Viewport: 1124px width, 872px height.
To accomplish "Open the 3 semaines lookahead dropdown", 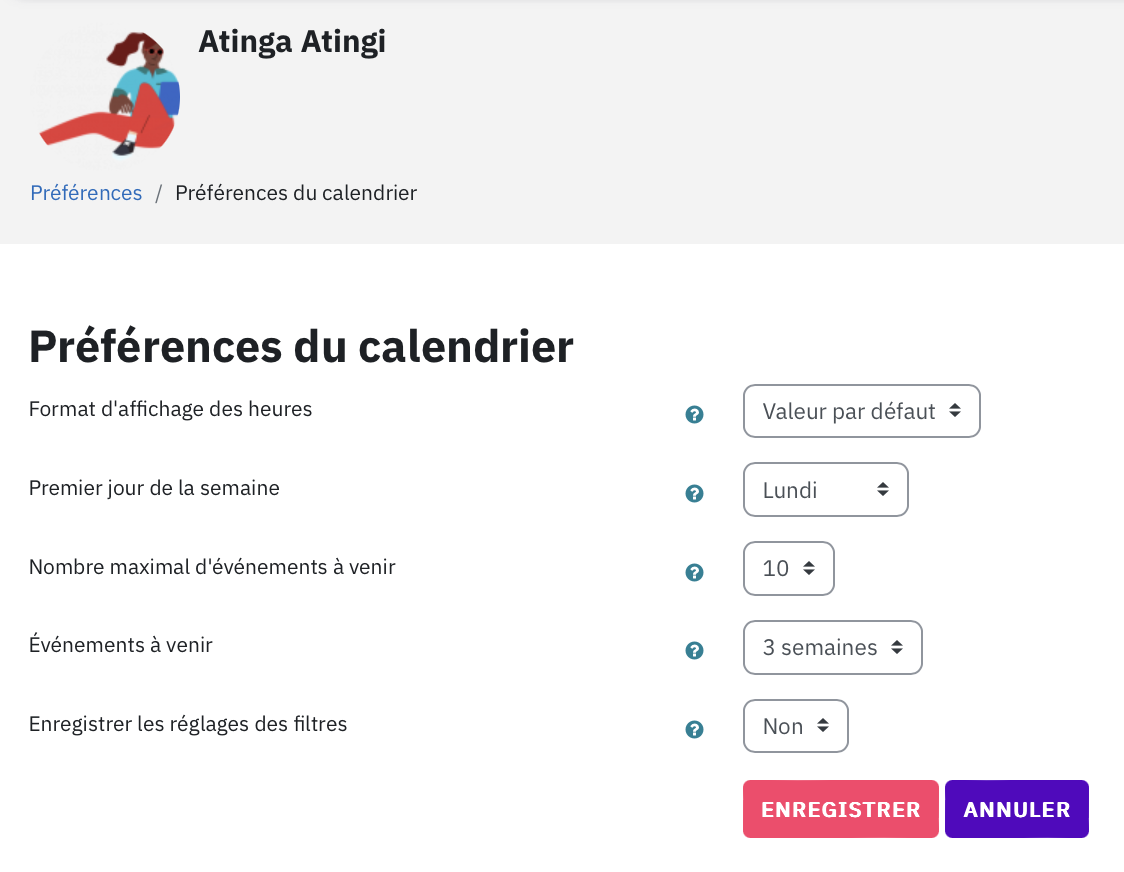I will pyautogui.click(x=832, y=648).
